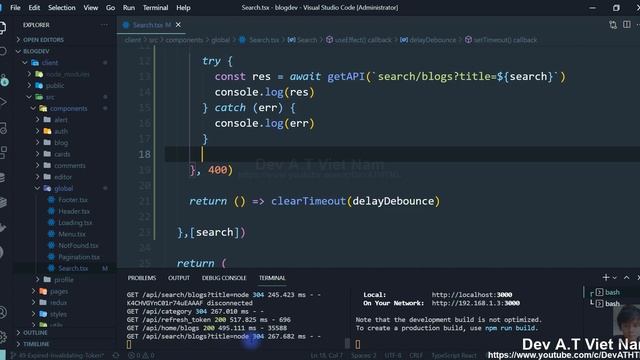640x360 pixels.
Task: Expand the comments folder
Action: click(69, 165)
